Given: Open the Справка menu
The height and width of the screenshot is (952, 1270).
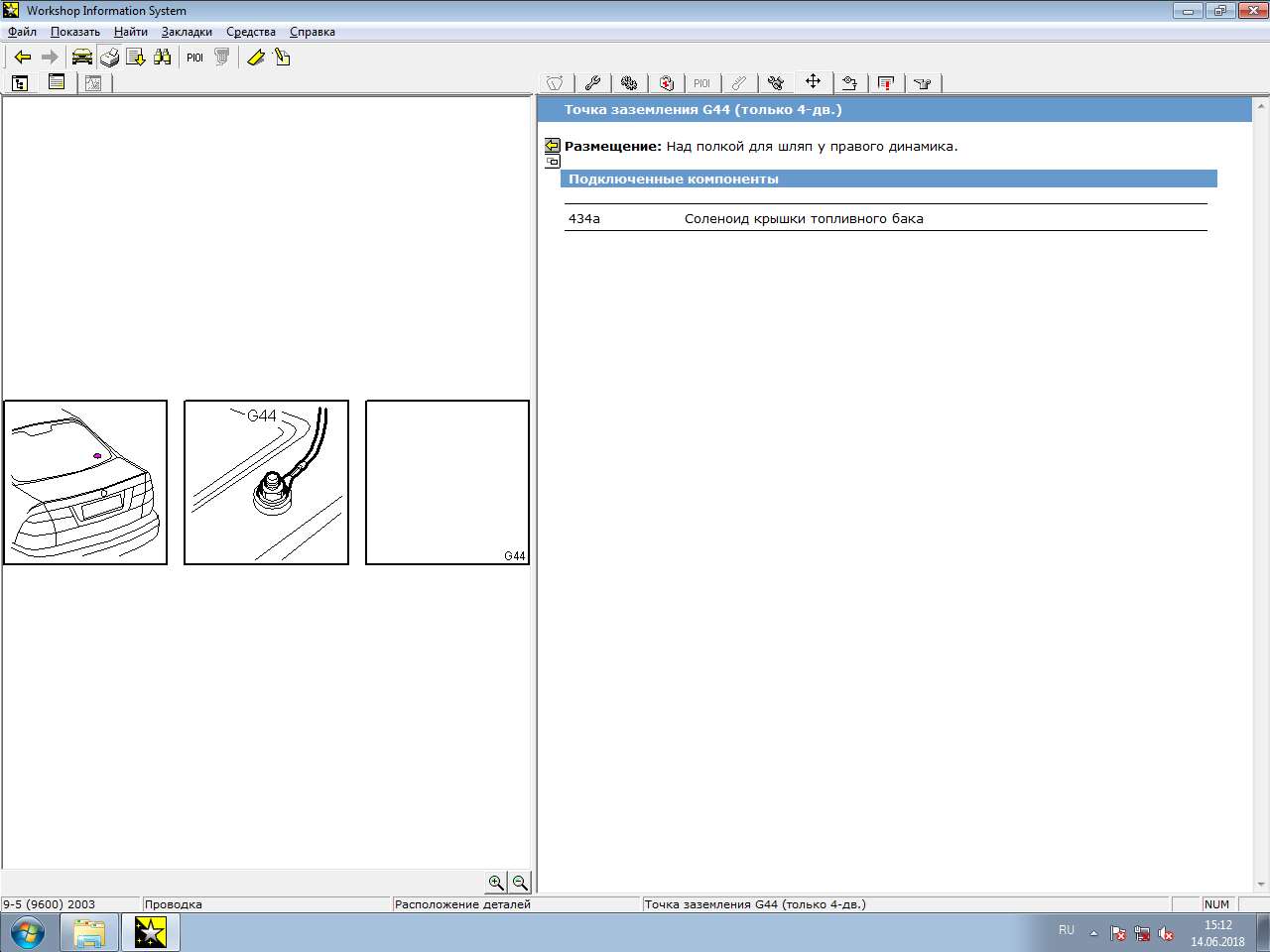Looking at the screenshot, I should (x=312, y=32).
